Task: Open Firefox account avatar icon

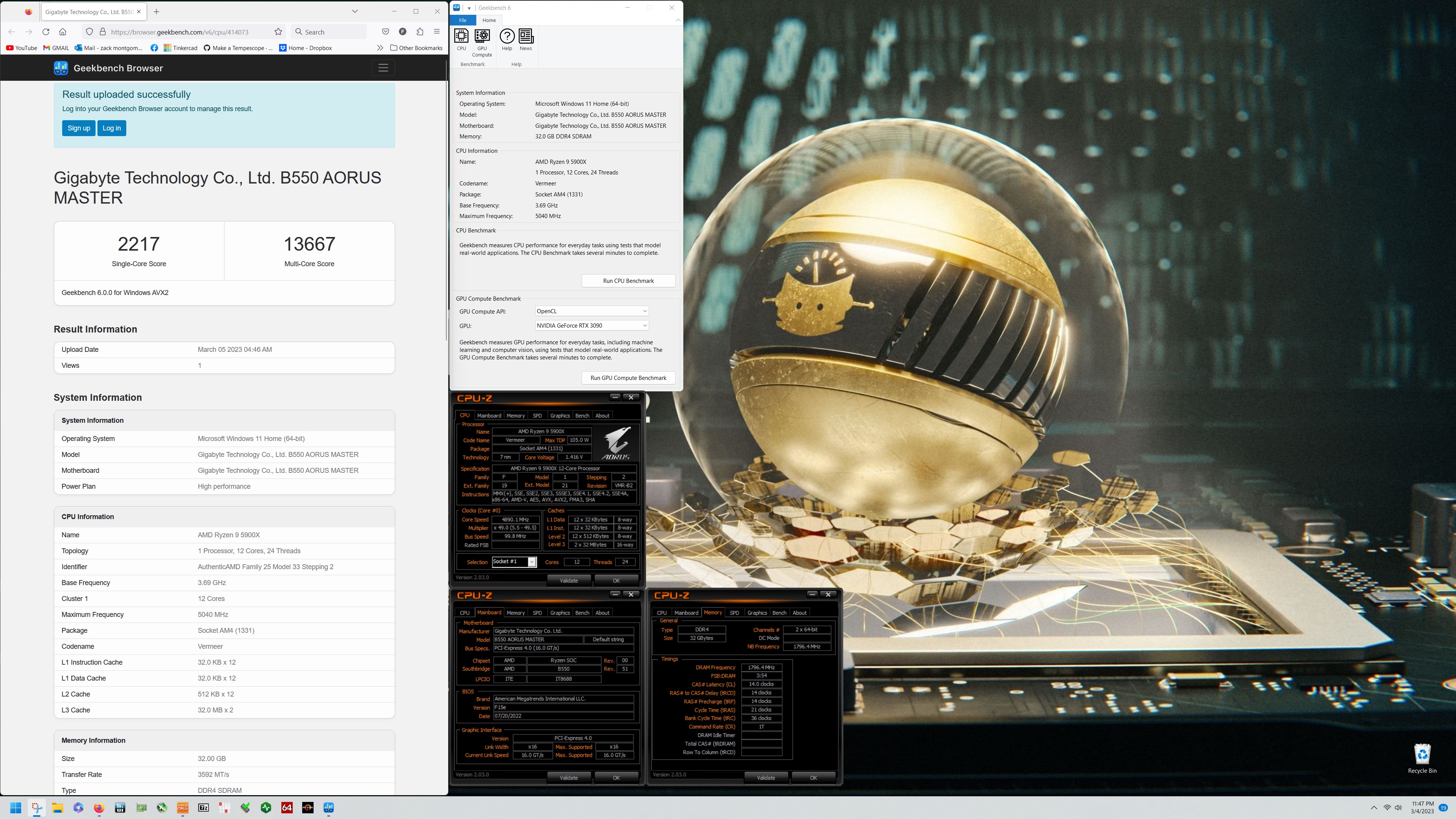Action: click(x=402, y=31)
